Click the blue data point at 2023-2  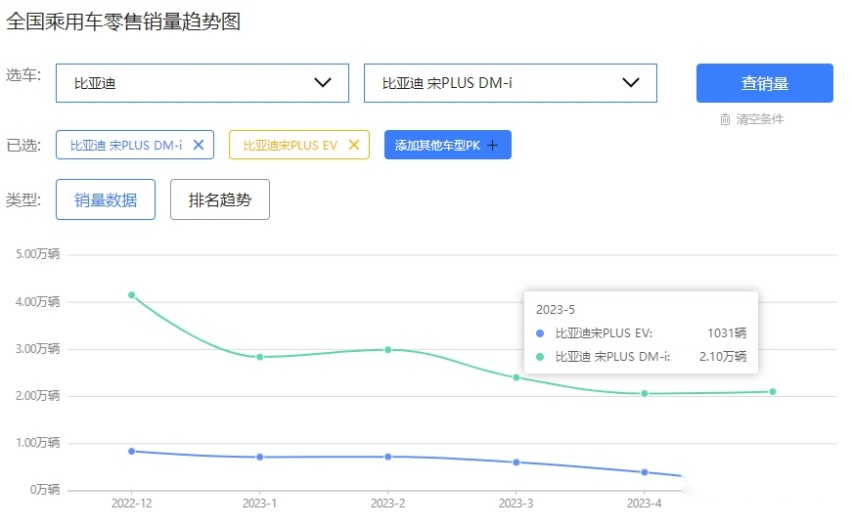(388, 457)
